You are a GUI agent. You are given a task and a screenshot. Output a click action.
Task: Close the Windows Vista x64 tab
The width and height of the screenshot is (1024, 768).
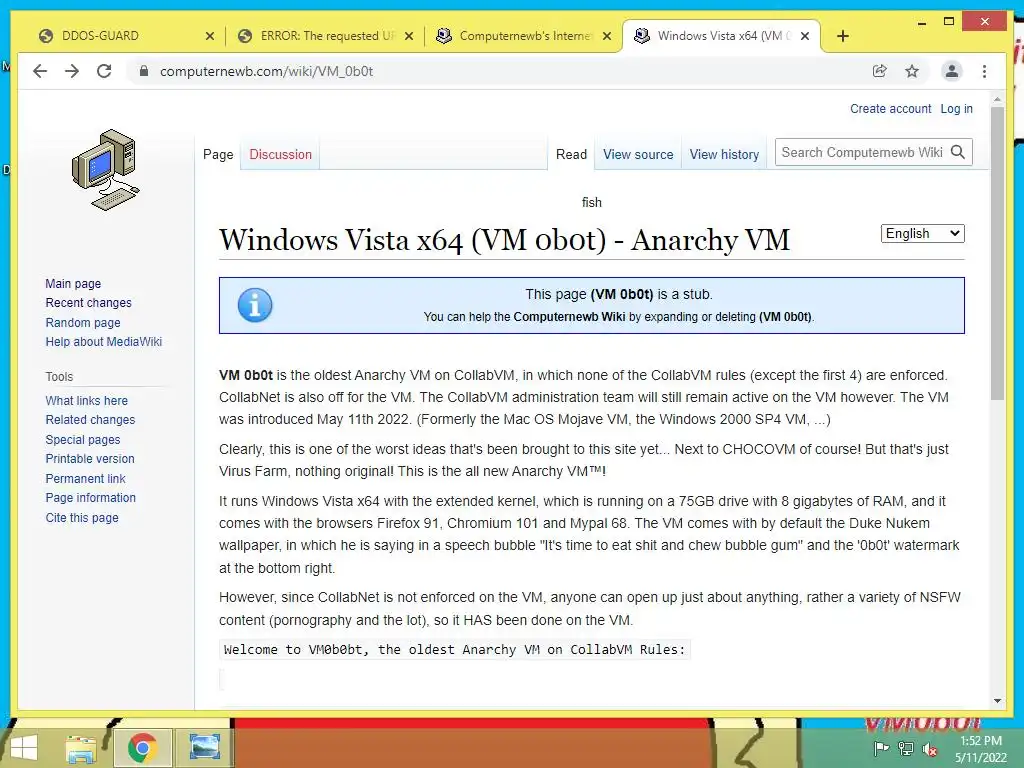(x=805, y=37)
